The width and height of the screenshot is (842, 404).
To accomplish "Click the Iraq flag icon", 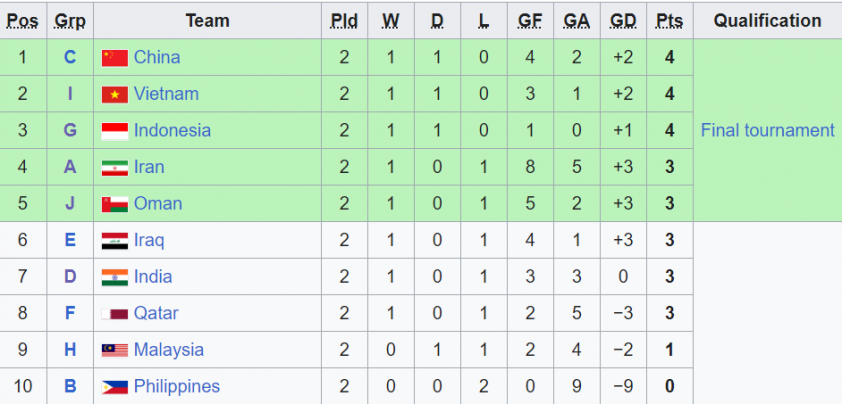I will (115, 241).
